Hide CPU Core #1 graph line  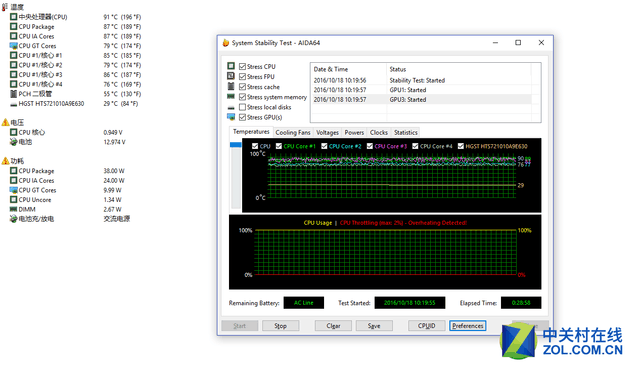tap(279, 146)
